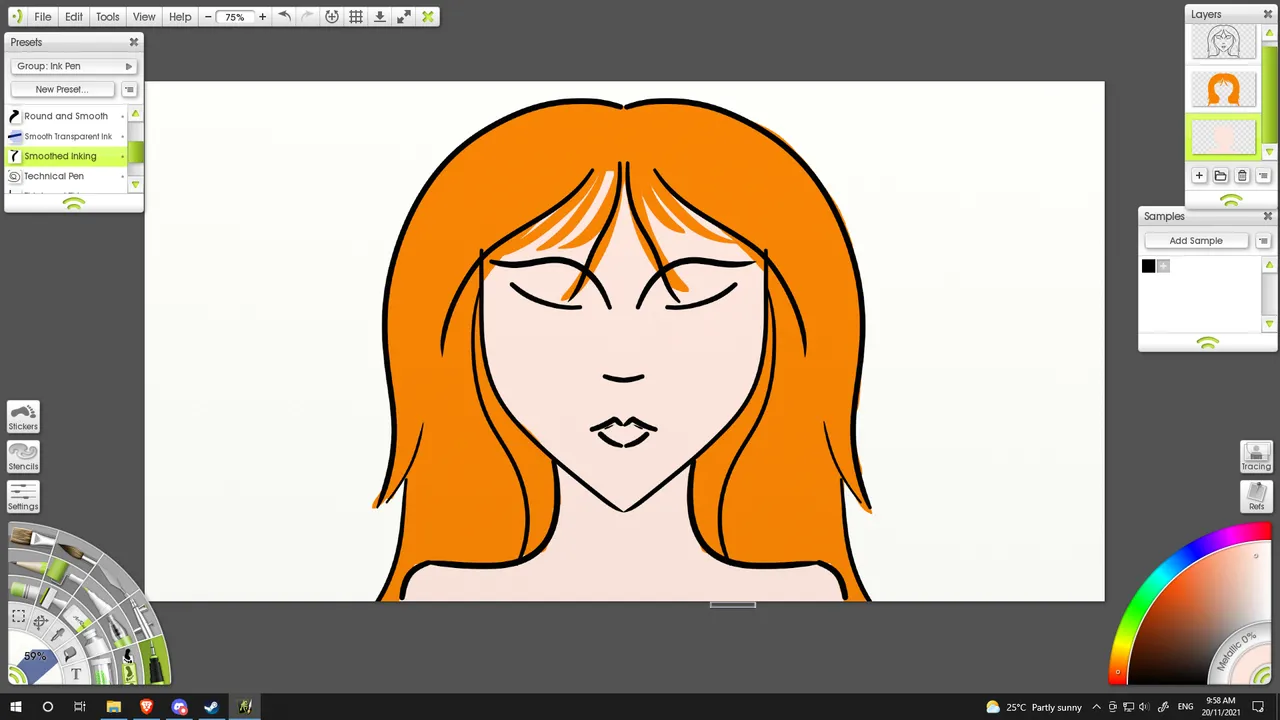
Task: Zoom out with the minus button
Action: point(208,17)
